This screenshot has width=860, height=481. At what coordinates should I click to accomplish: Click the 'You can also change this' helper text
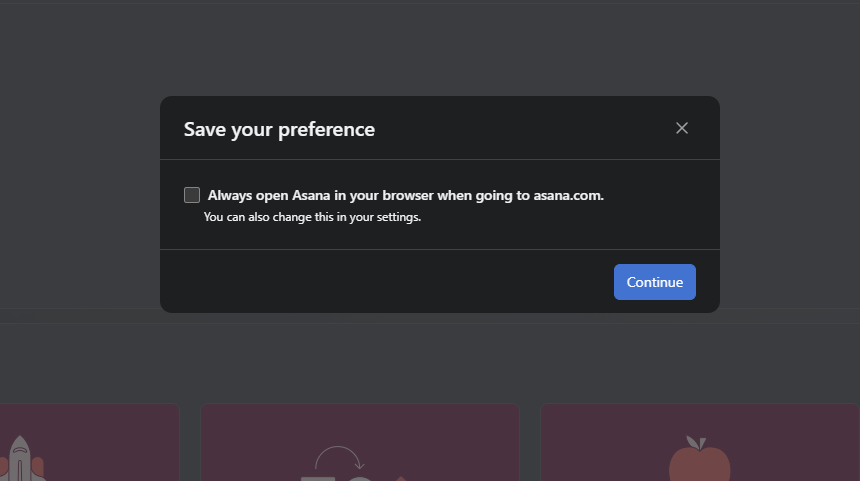(x=312, y=217)
